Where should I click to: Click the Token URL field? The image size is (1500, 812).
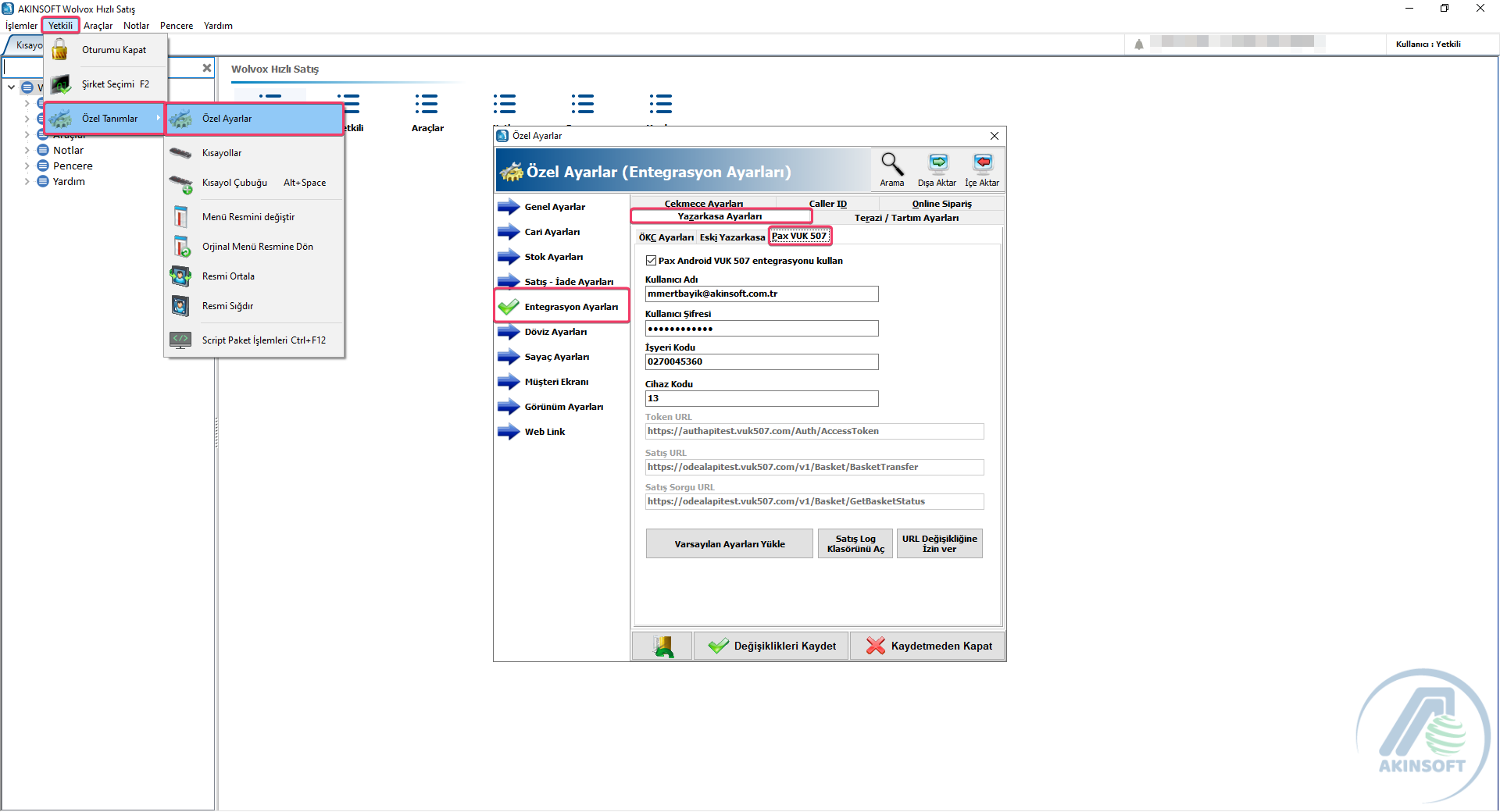(x=814, y=431)
